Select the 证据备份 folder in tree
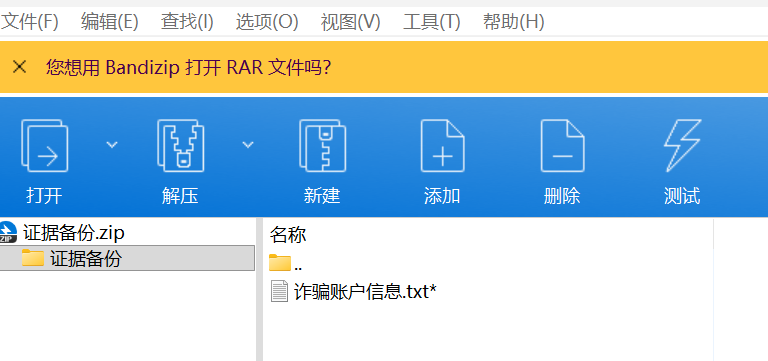The image size is (768, 361). (127, 258)
